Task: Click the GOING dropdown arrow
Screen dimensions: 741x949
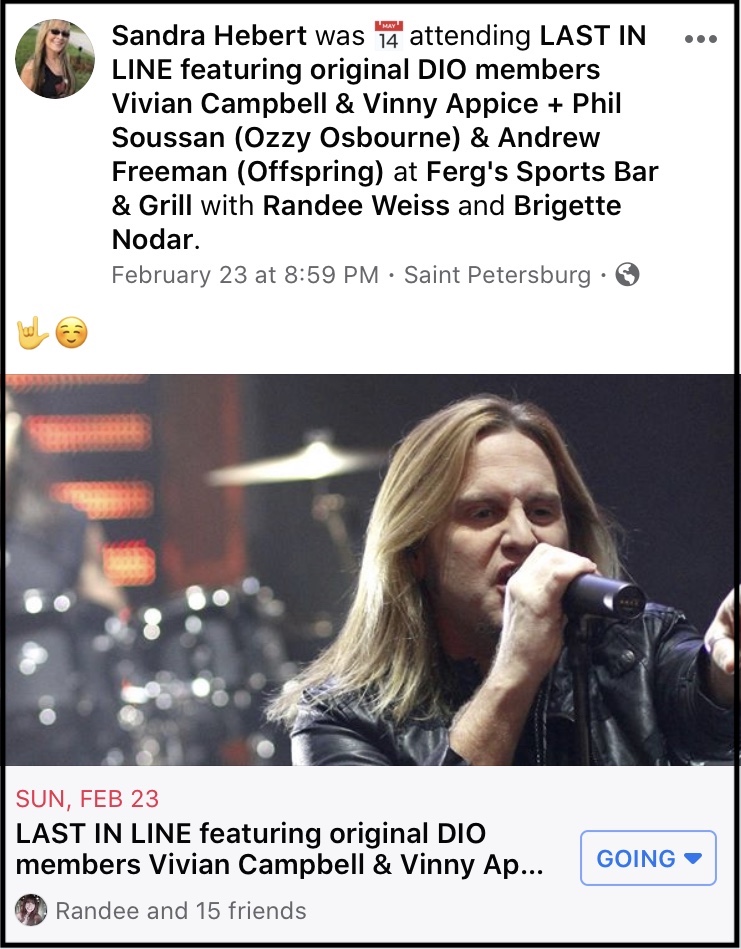Action: coord(693,858)
